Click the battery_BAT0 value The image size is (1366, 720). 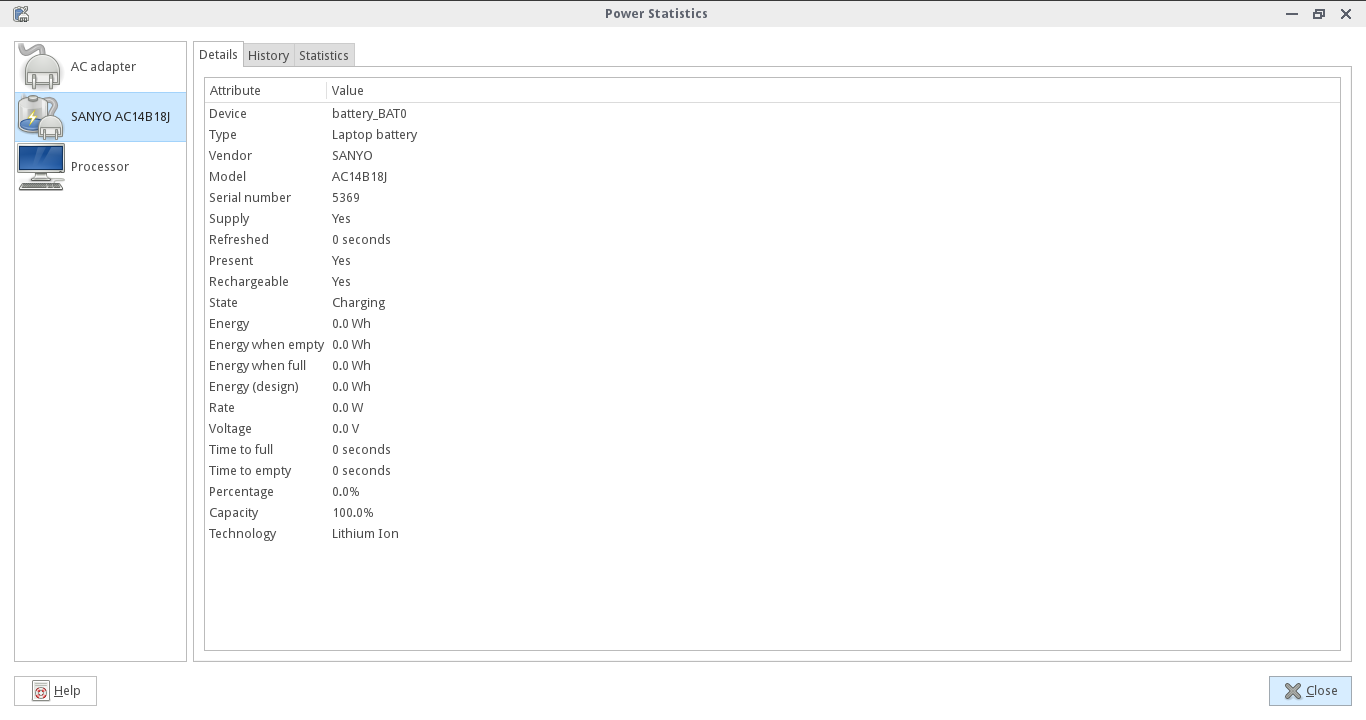click(x=369, y=114)
